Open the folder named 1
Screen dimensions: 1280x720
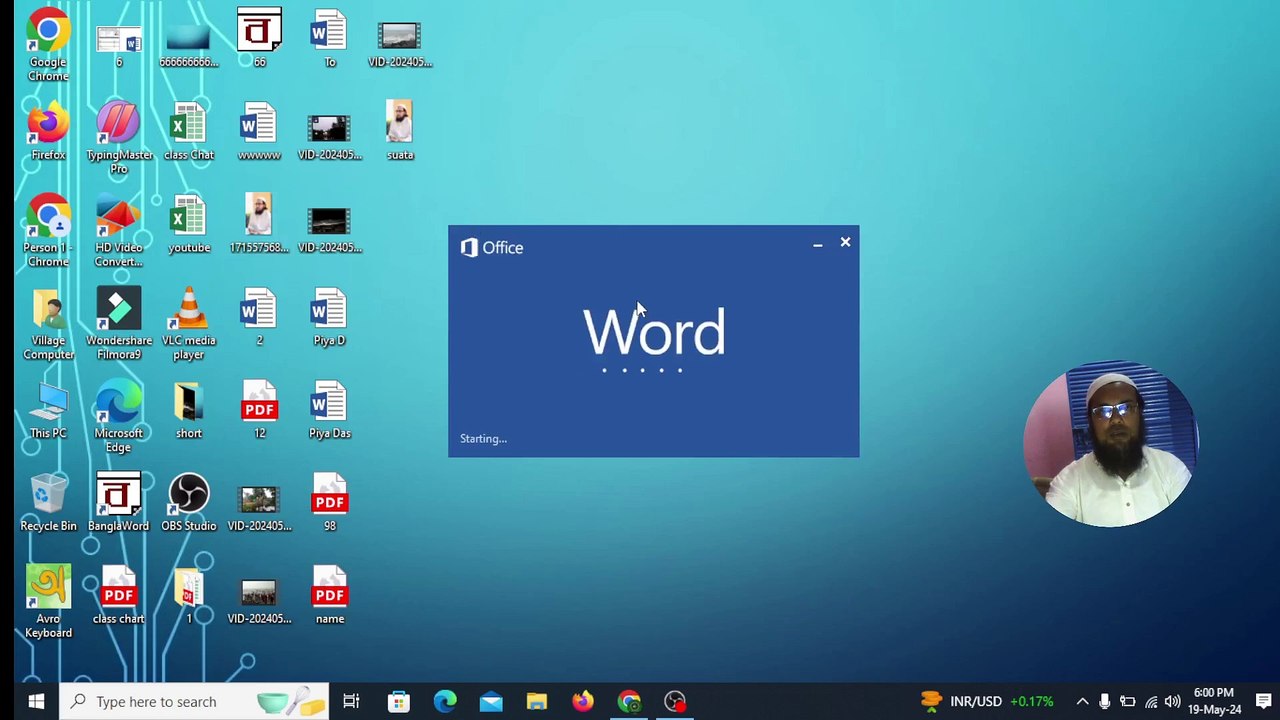tap(189, 596)
